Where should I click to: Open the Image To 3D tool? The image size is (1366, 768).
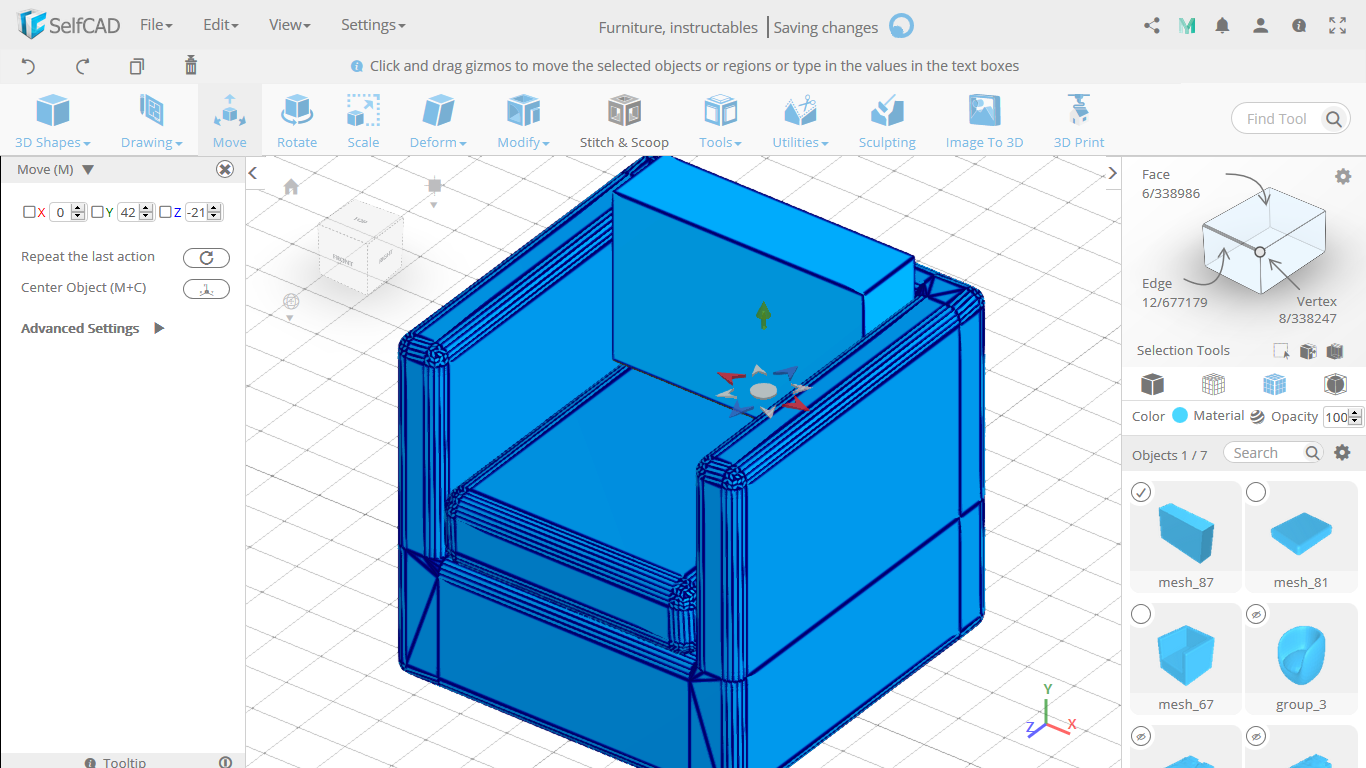(x=984, y=121)
